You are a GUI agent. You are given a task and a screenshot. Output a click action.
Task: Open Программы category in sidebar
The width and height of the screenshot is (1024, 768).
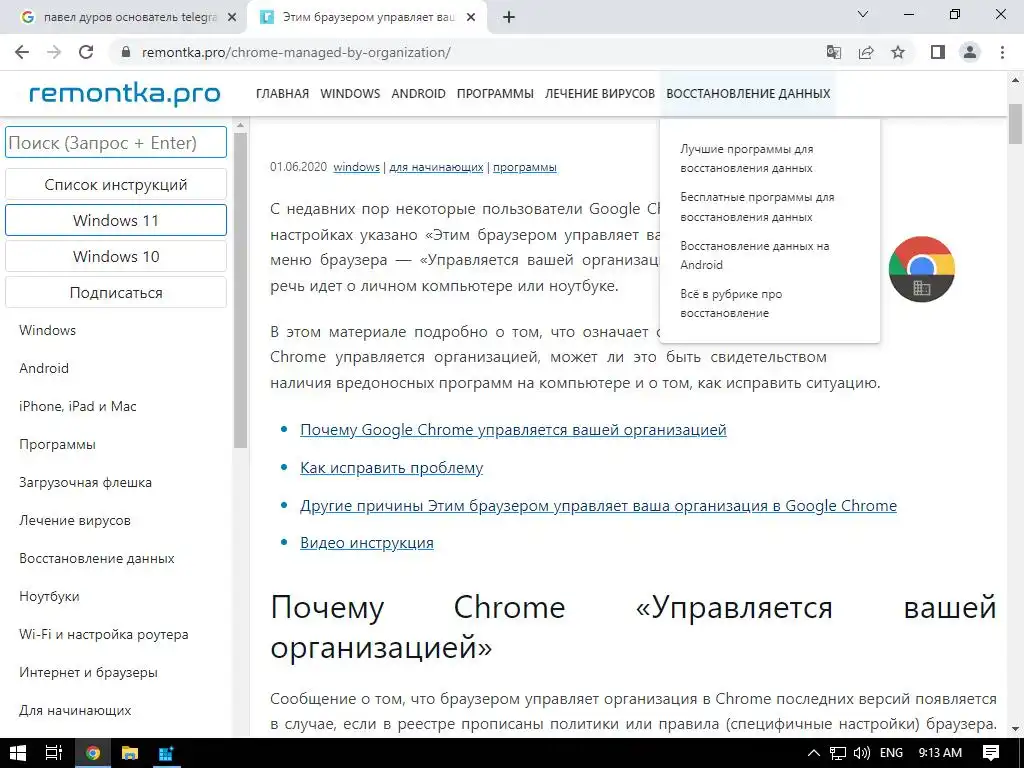click(x=57, y=444)
